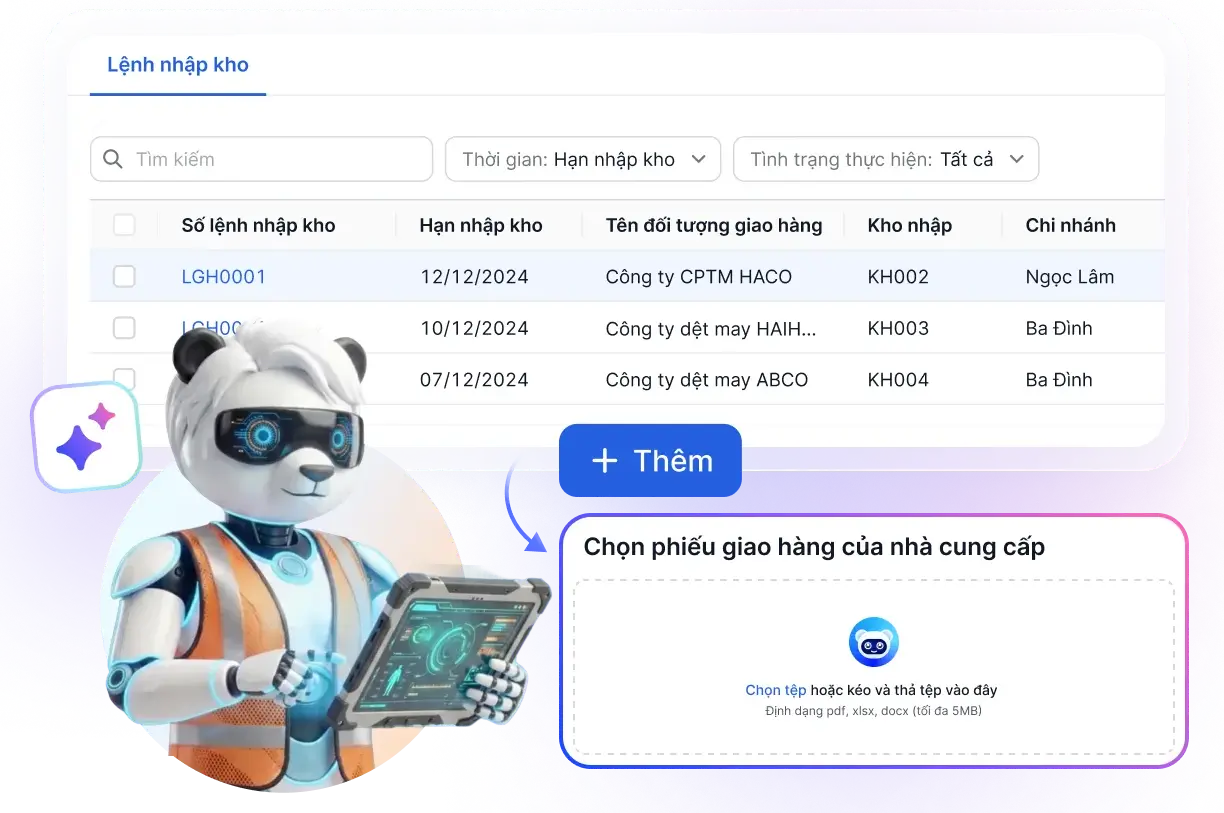
Task: Click the plus icon in Thêm button
Action: coord(605,460)
